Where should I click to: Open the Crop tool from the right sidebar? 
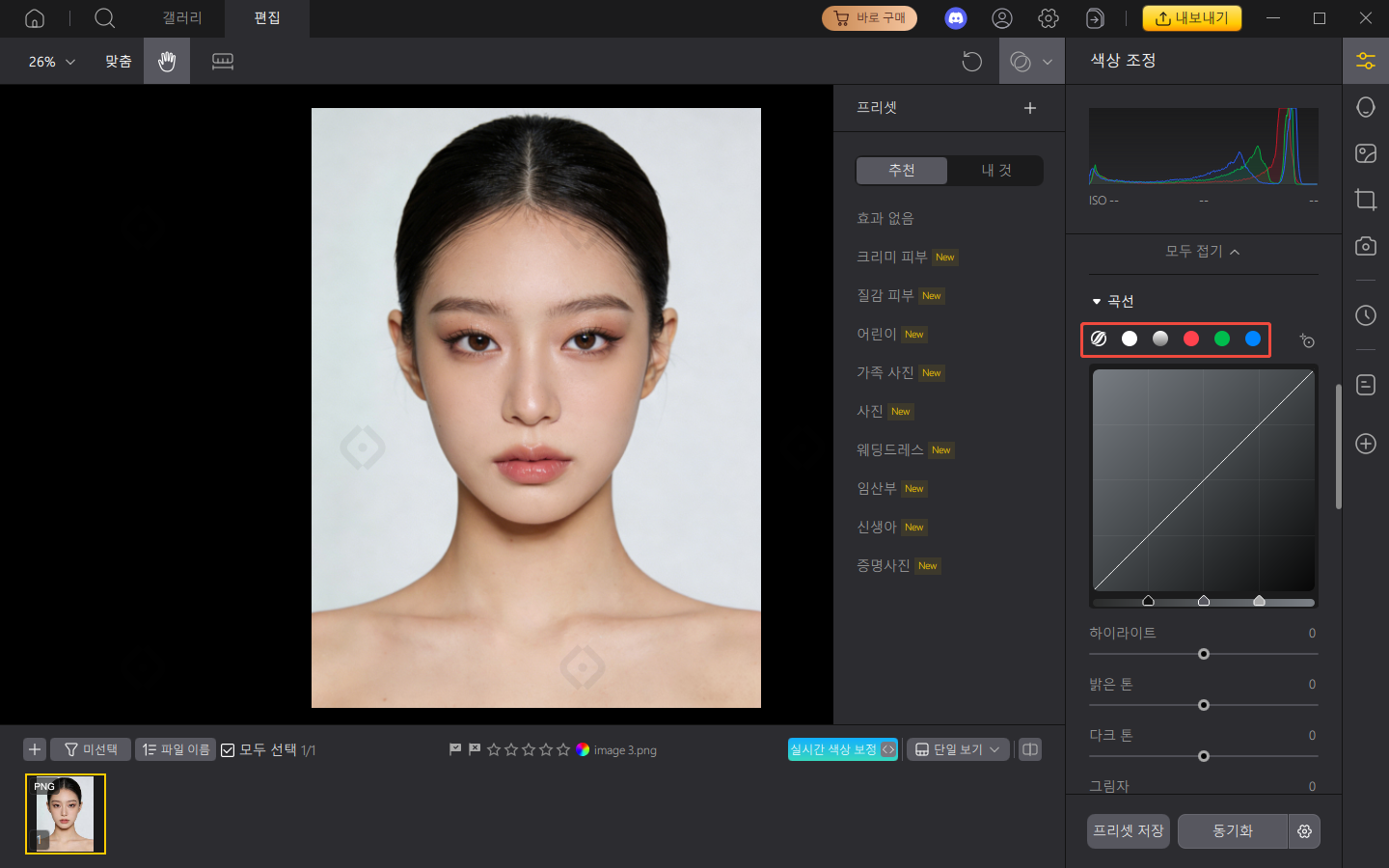(x=1366, y=200)
